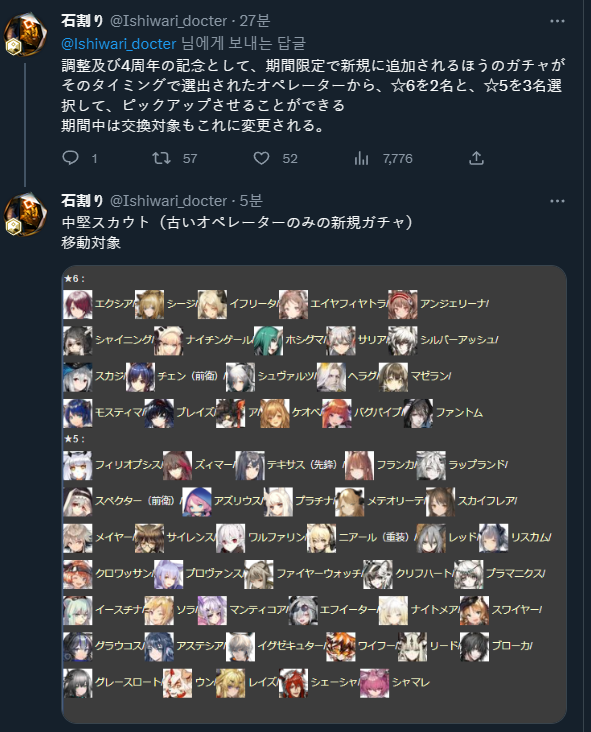View analytics showing 7,776 views

361,159
